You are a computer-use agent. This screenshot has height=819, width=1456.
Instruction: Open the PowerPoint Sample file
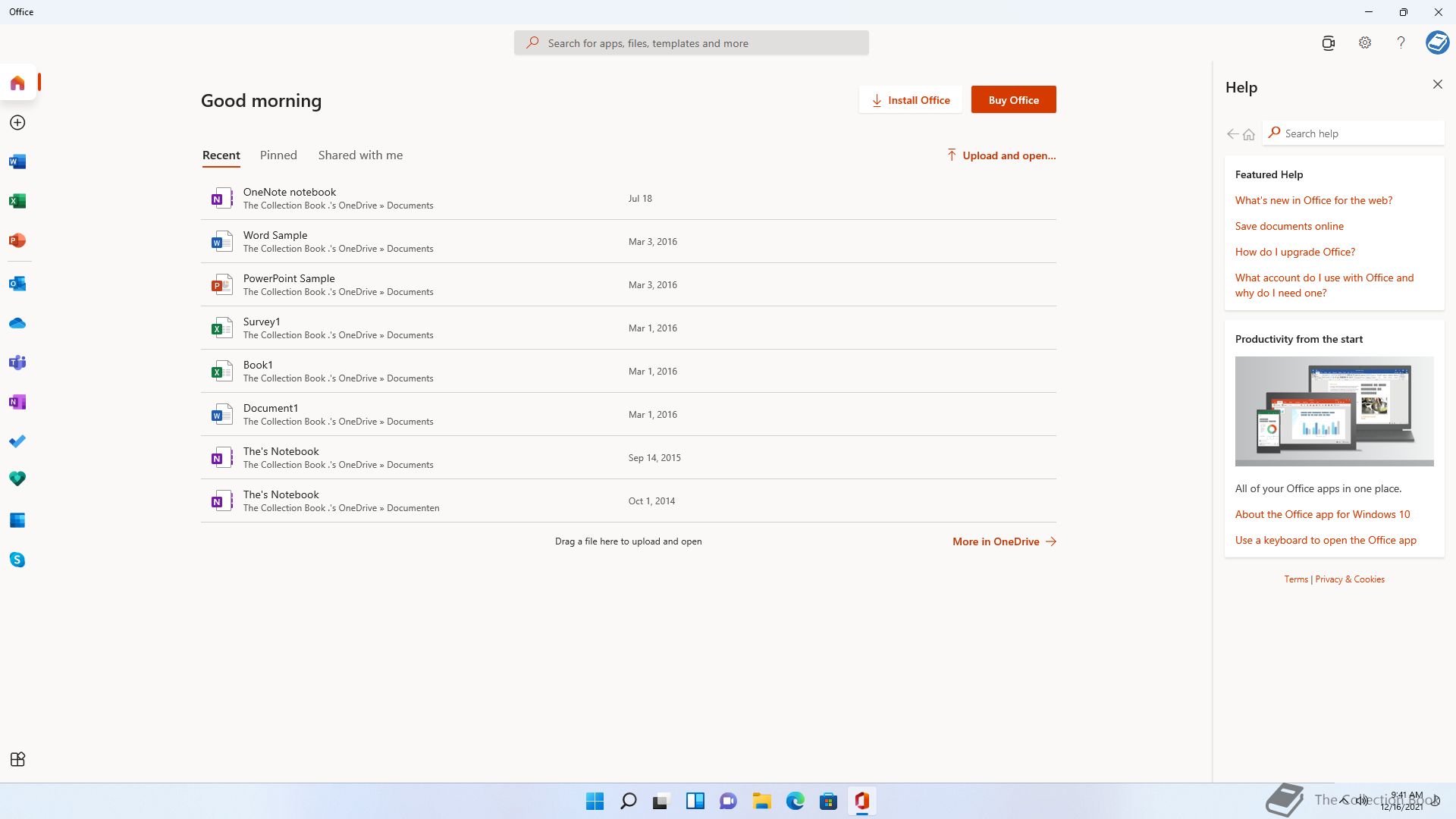point(289,278)
